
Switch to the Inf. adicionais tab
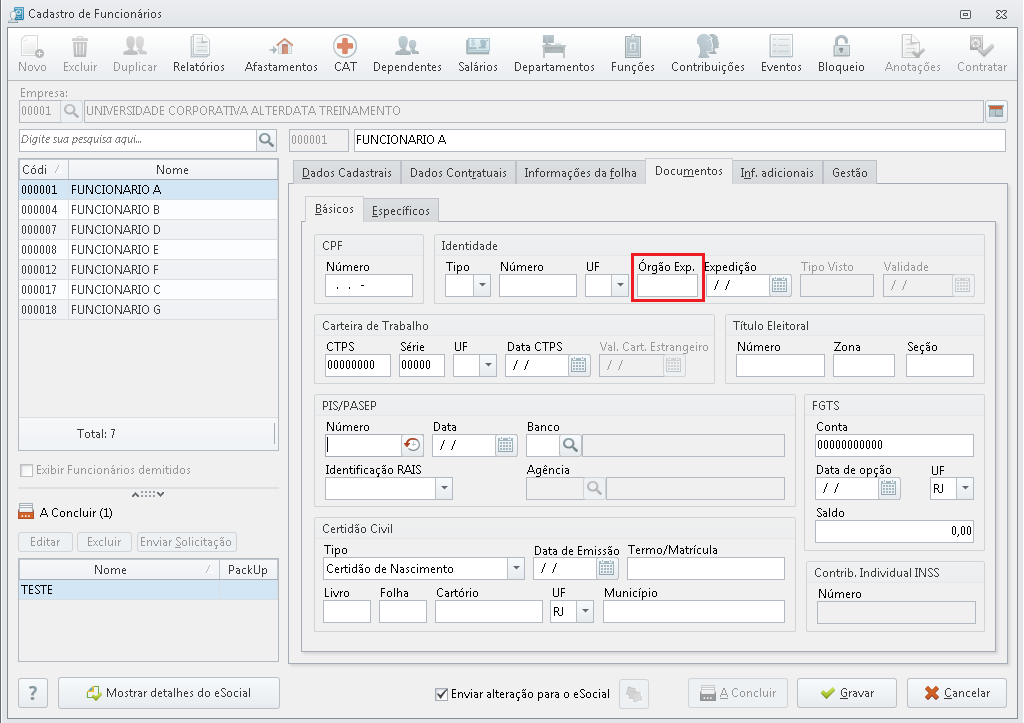pos(777,172)
